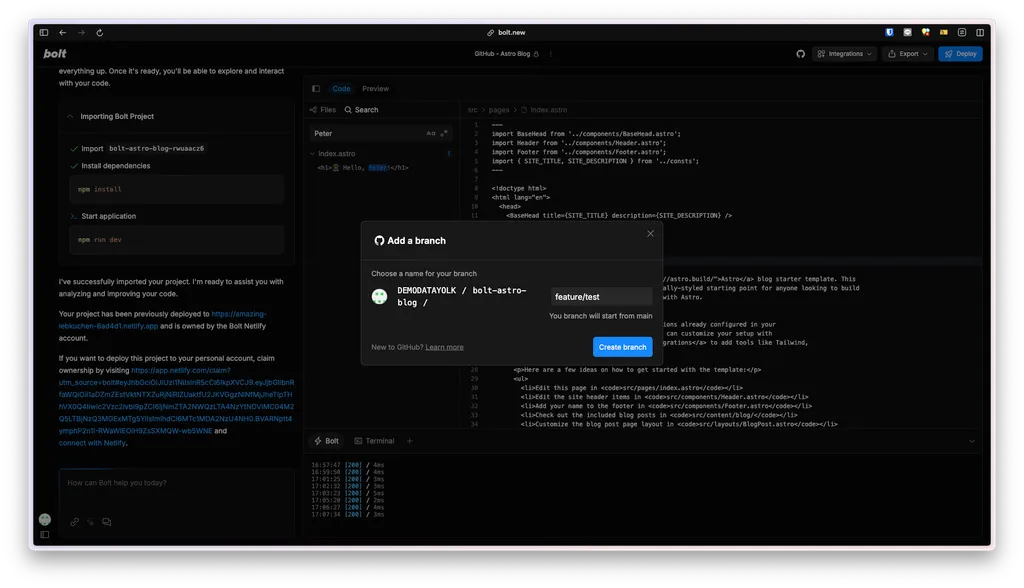Click the Start application step
This screenshot has width=1024, height=588.
[x=103, y=216]
